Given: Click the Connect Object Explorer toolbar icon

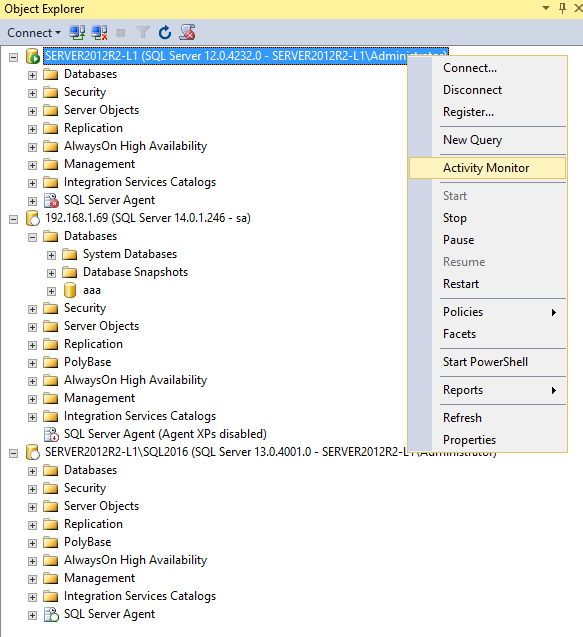Looking at the screenshot, I should pyautogui.click(x=77, y=32).
